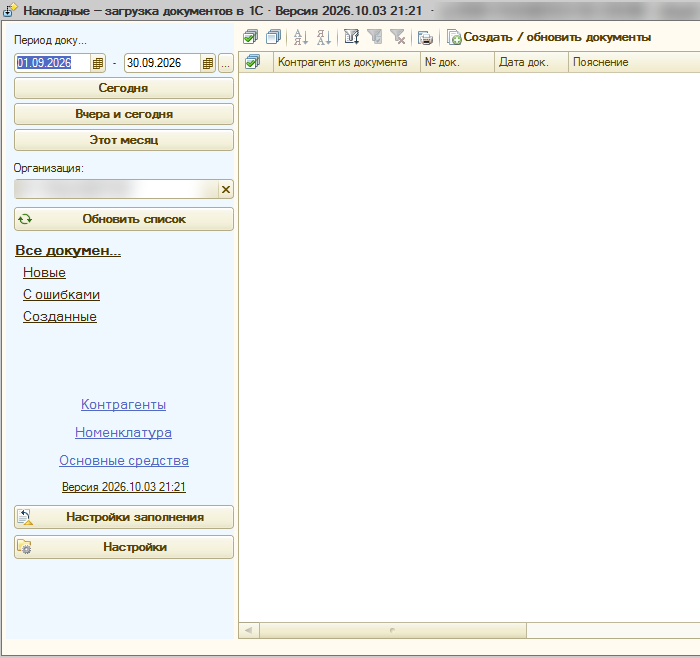
Task: Check all documents via toolbar checkmark icon
Action: pos(250,37)
